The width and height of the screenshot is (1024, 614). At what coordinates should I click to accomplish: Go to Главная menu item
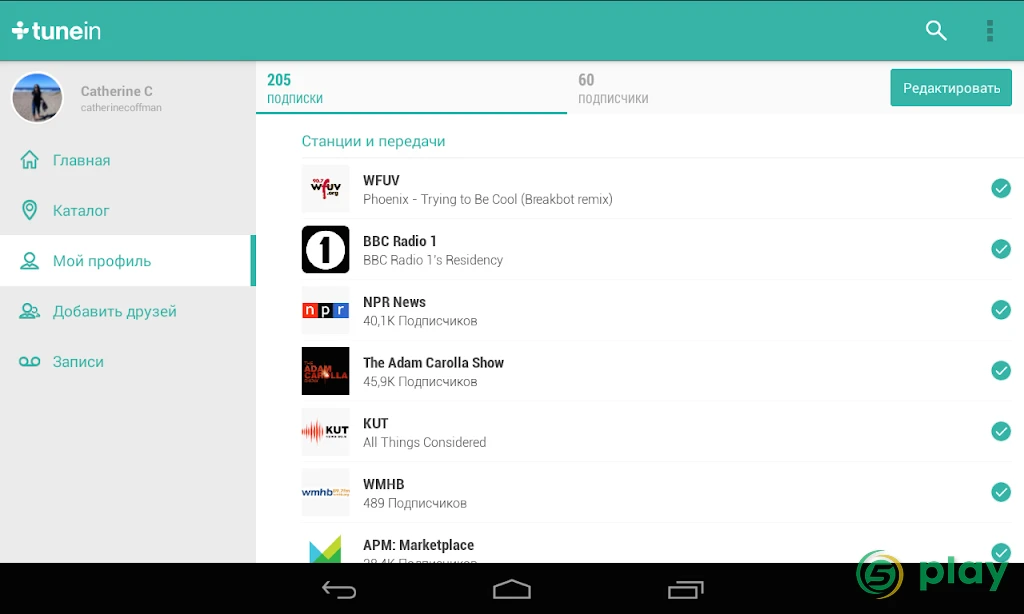(127, 160)
